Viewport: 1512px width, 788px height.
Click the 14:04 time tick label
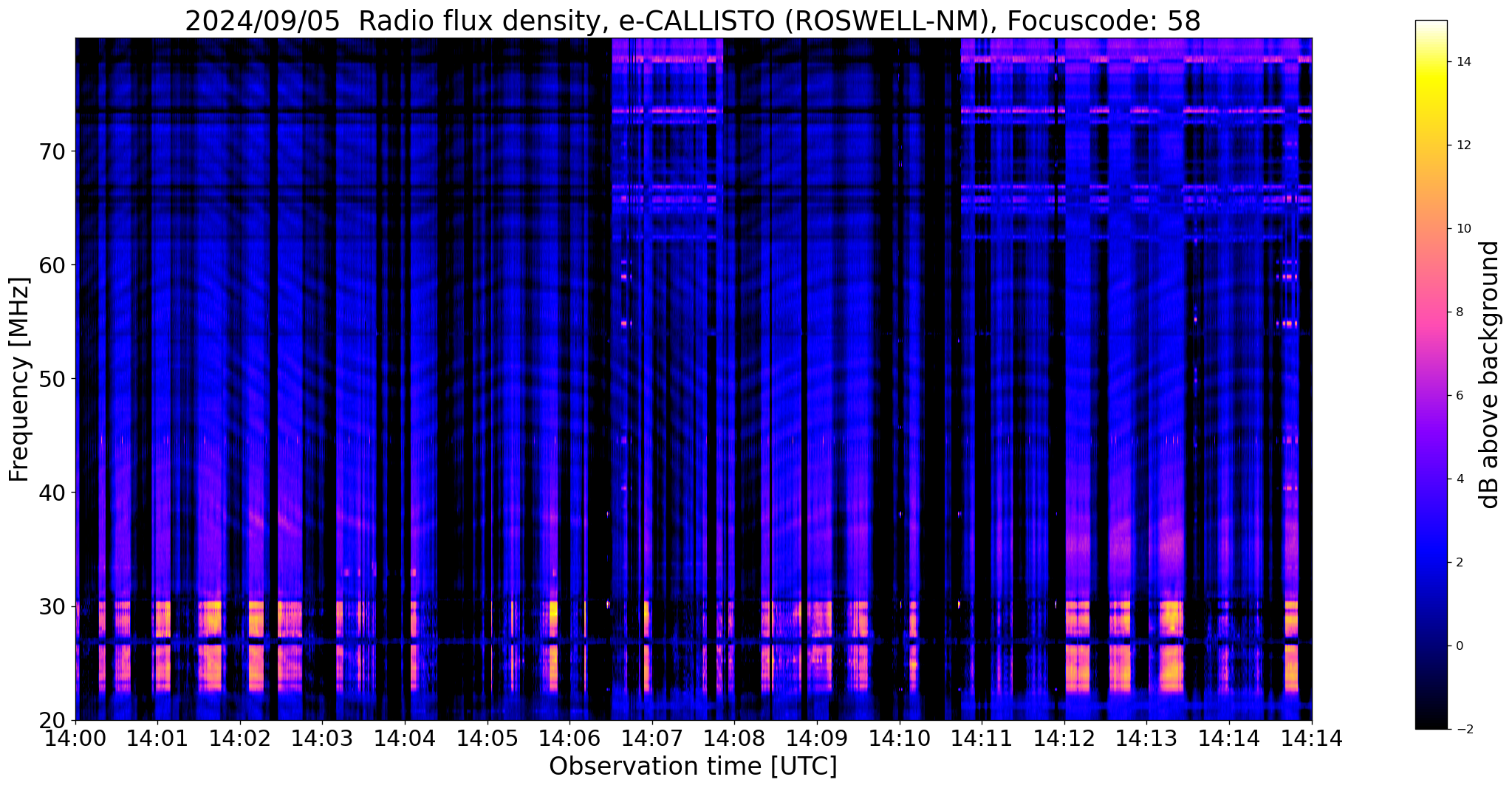[404, 737]
